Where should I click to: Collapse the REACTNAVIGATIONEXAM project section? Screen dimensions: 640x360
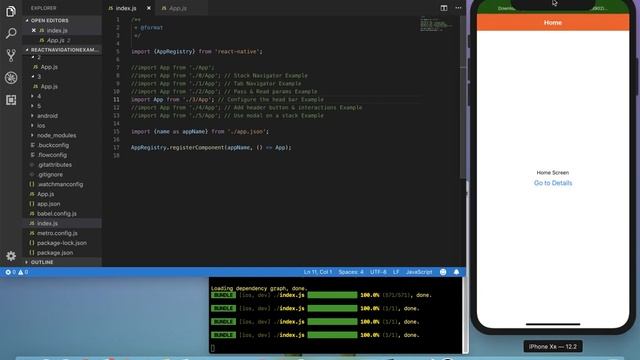(27, 50)
